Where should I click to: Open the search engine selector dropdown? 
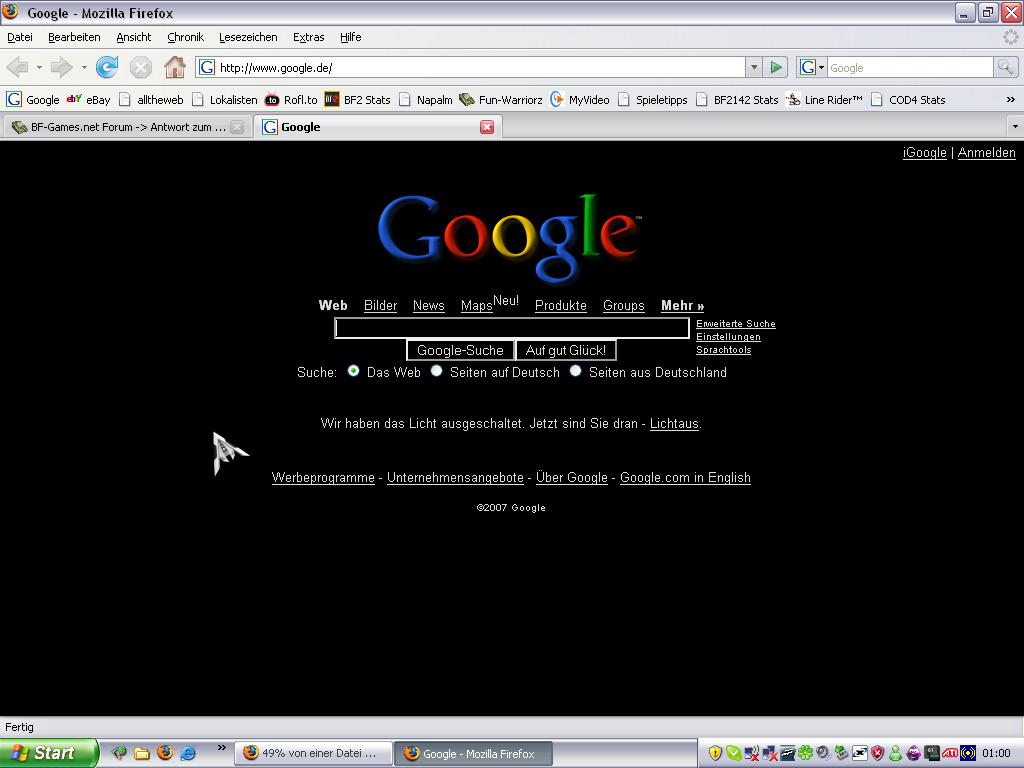tap(811, 67)
